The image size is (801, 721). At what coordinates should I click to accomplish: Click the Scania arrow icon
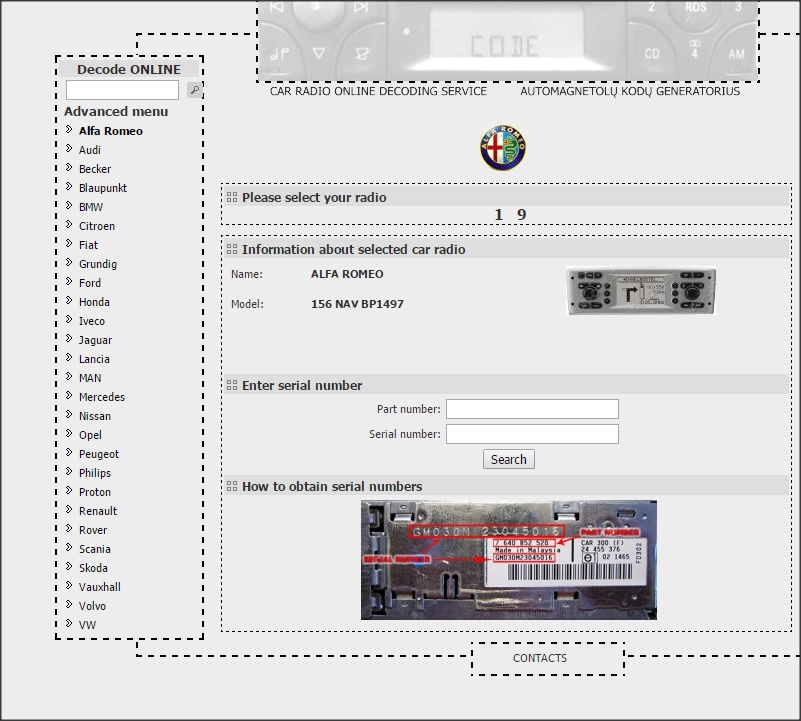coord(69,547)
